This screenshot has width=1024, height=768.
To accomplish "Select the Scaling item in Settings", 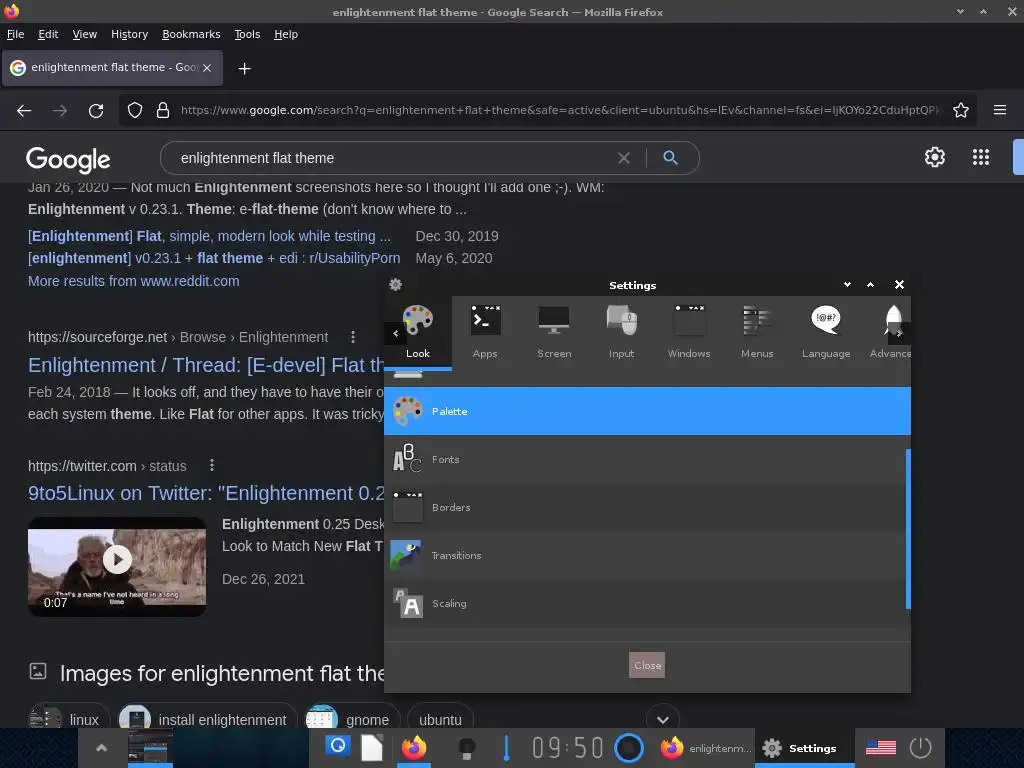I will click(645, 603).
